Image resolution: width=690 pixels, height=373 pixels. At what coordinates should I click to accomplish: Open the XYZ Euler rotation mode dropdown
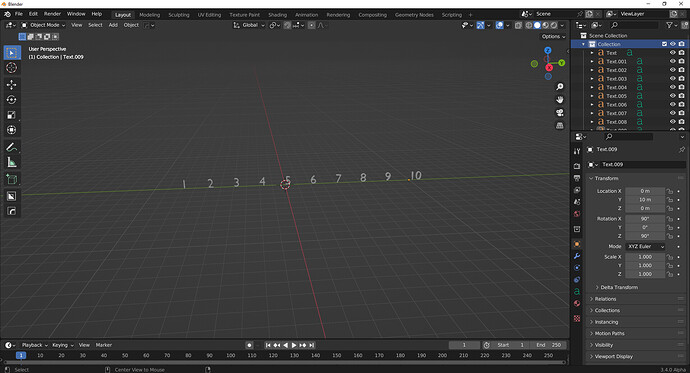[x=646, y=247]
